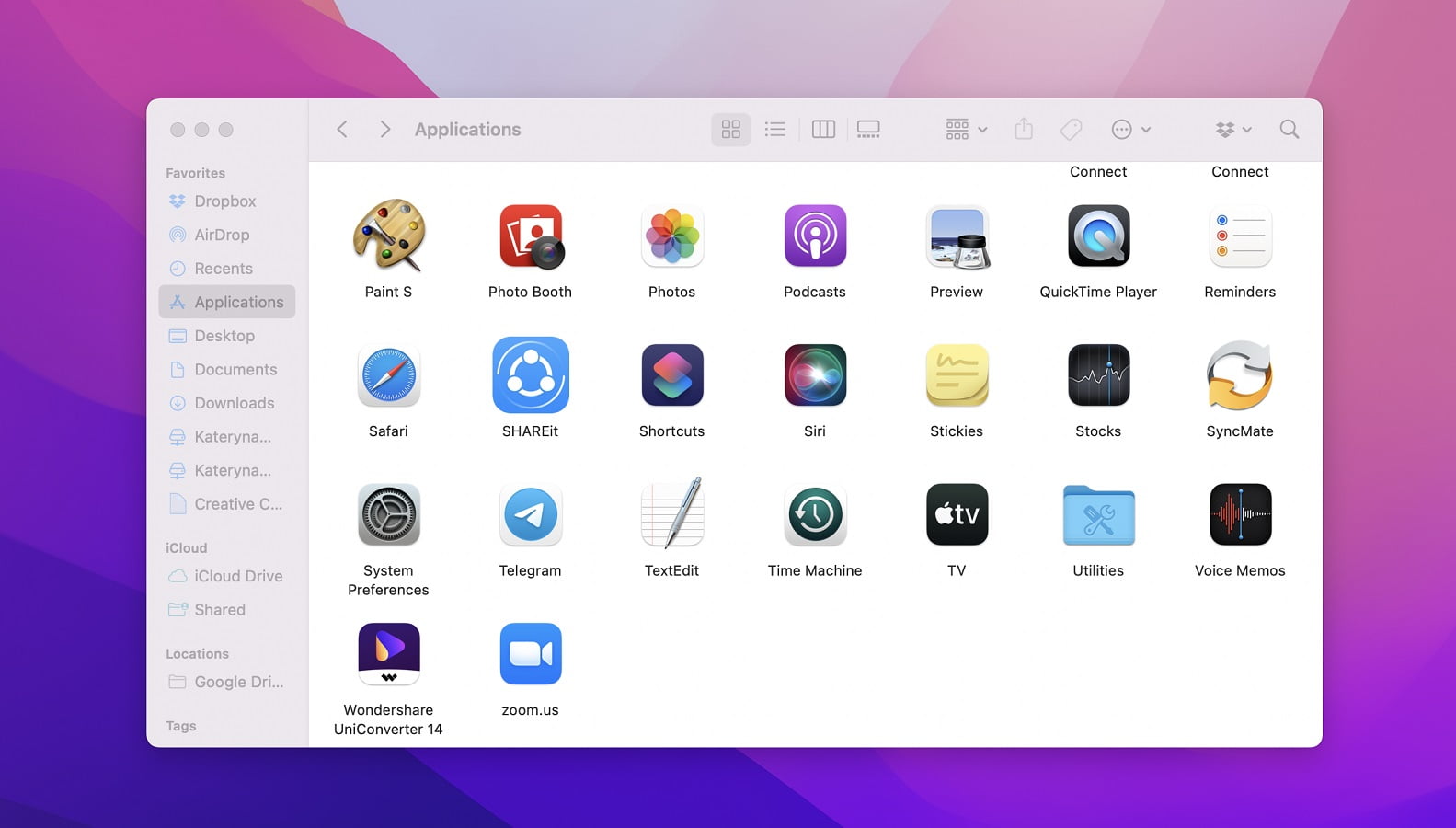Viewport: 1456px width, 828px height.
Task: Select the Voice Memos icon
Action: (x=1239, y=515)
